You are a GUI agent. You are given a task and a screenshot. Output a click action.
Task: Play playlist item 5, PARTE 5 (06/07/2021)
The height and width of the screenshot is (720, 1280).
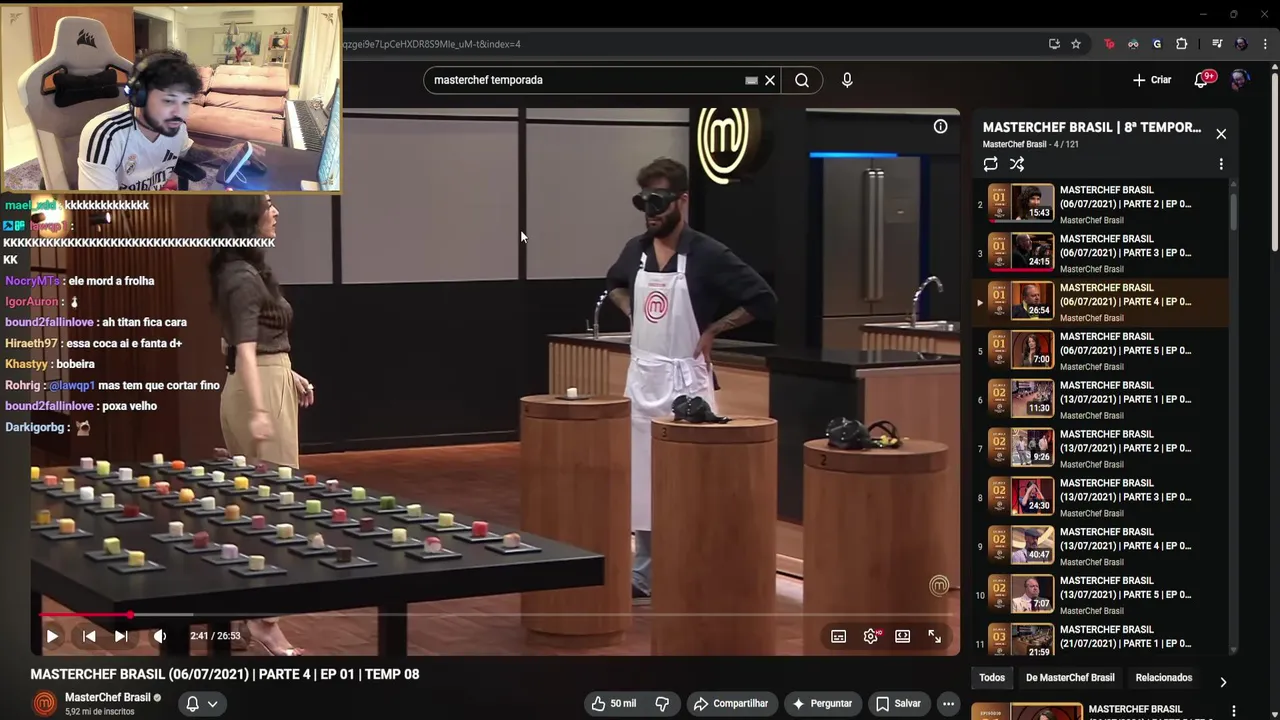[x=1100, y=351]
